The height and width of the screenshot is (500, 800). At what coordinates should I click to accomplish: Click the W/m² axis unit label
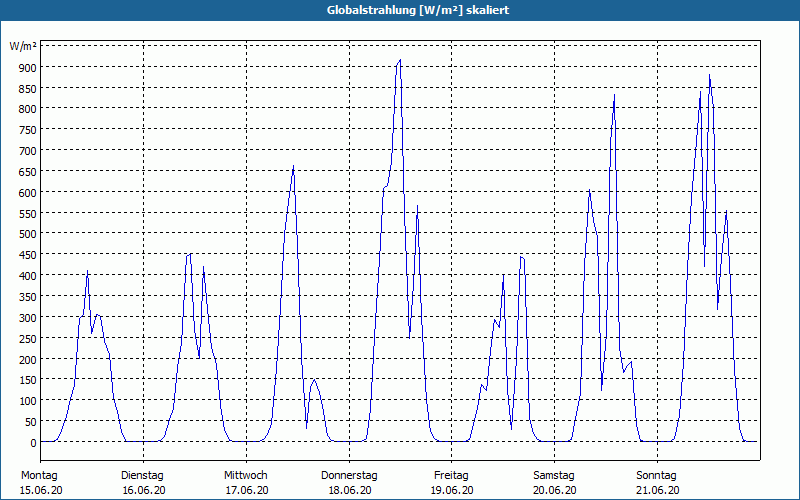coord(23,46)
